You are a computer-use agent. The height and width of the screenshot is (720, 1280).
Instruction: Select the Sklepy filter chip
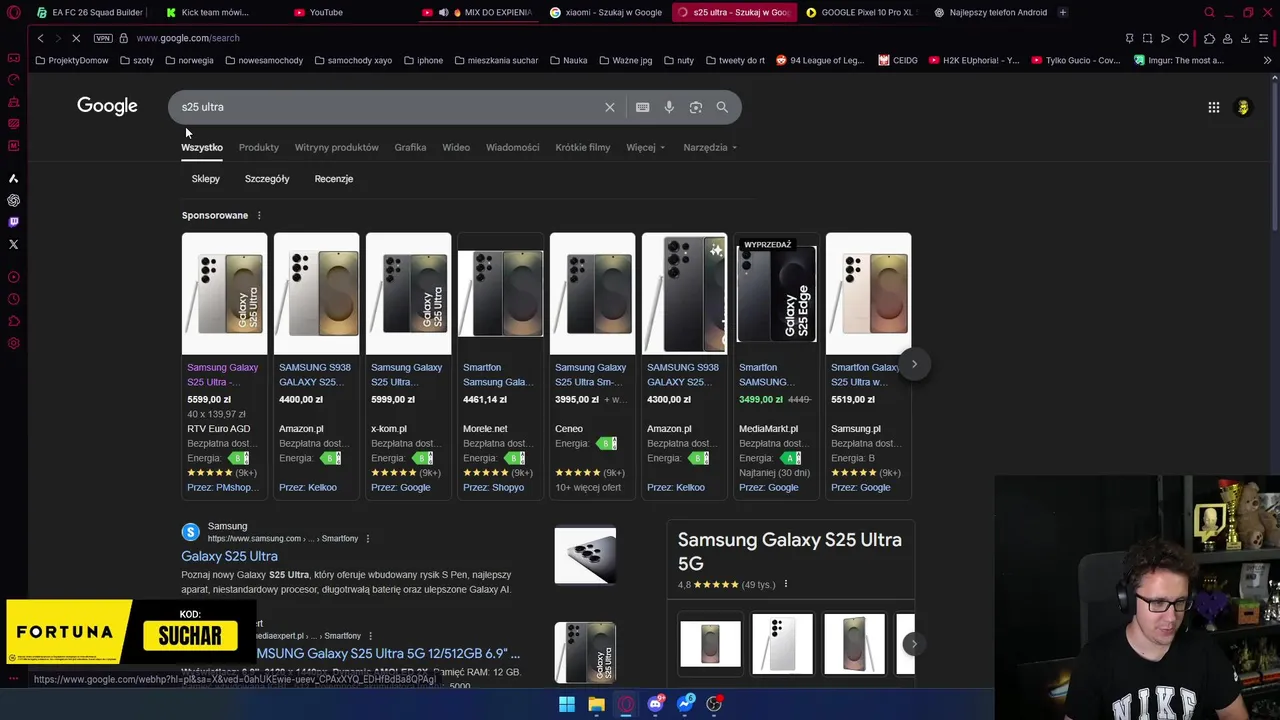[205, 179]
